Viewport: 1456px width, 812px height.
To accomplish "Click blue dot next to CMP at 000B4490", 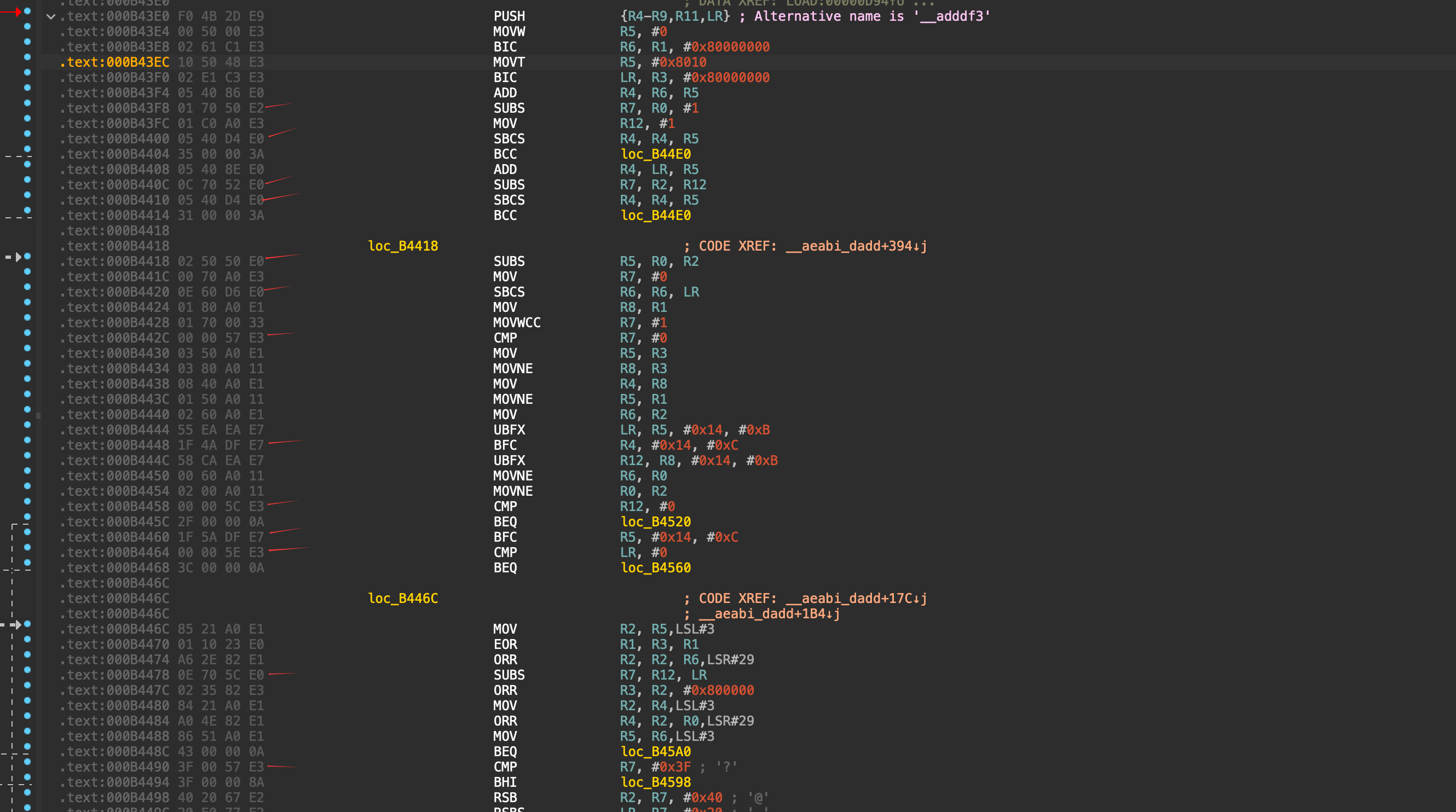I will point(27,762).
